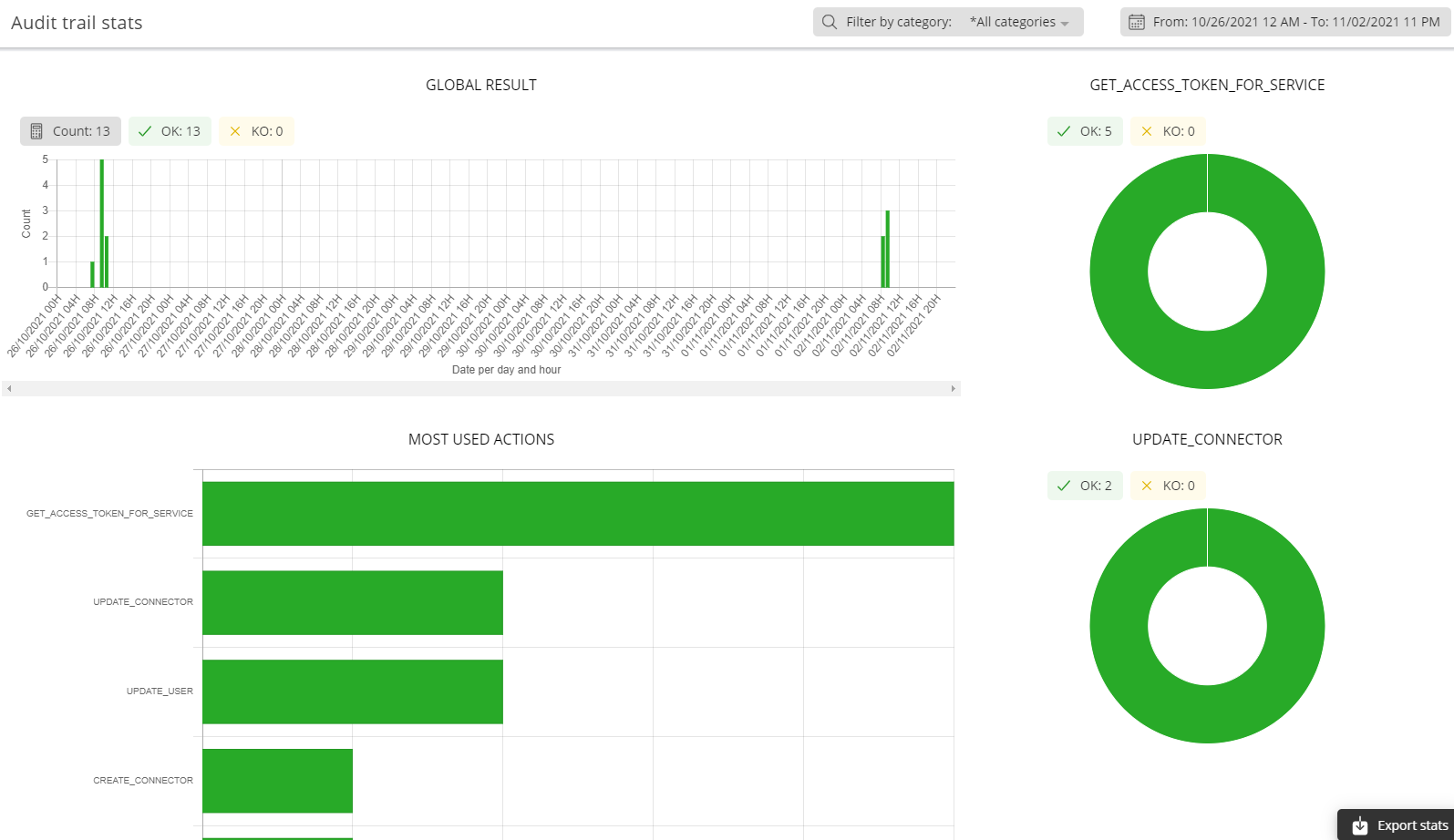Click the calculator icon beside Count: 13
This screenshot has width=1454, height=840.
[36, 131]
